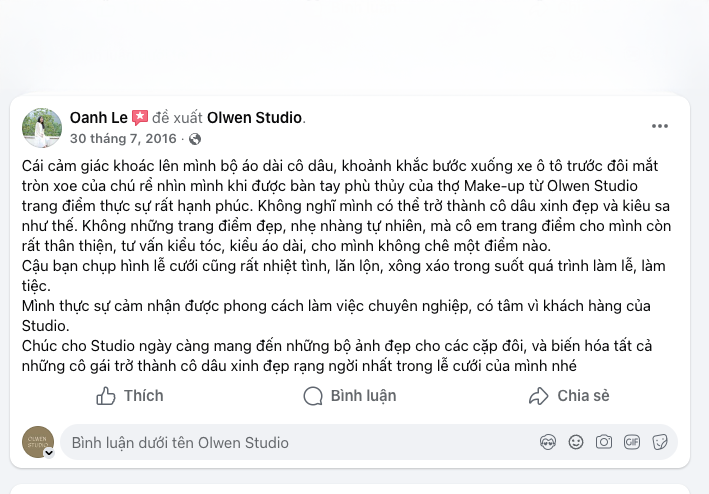Click Oanh Le's profile picture
Screen dimensions: 709x494
[x=42, y=128]
